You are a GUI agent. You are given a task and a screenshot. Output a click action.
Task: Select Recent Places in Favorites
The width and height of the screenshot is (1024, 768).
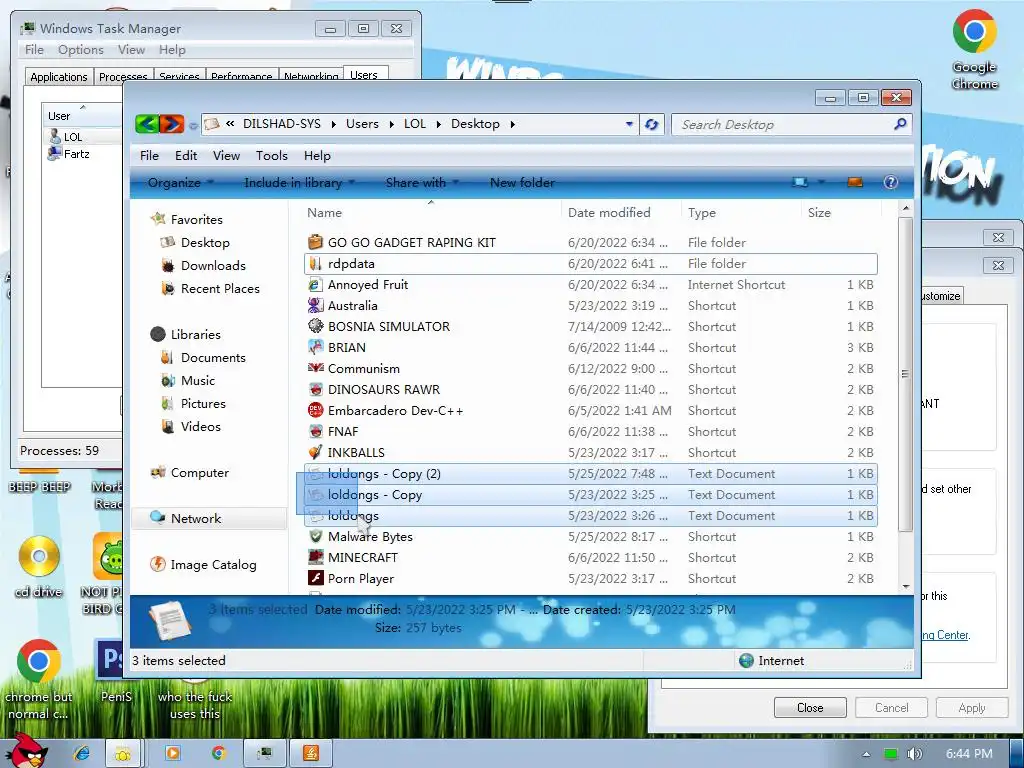220,288
